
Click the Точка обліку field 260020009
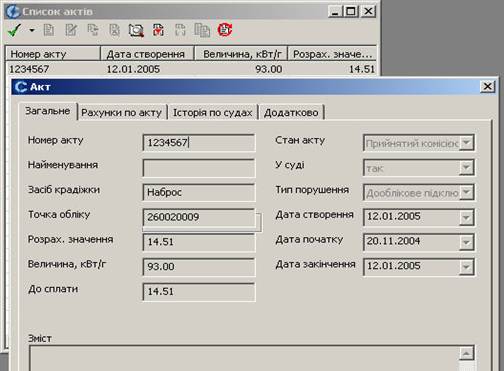pos(199,217)
